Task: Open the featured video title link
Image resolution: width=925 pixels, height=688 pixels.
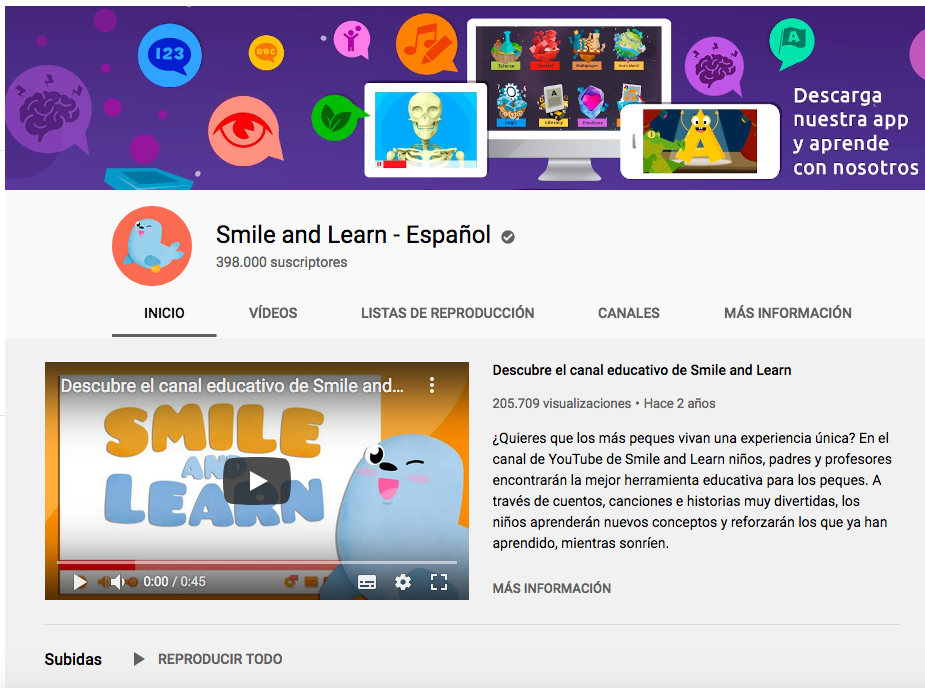Action: 642,370
